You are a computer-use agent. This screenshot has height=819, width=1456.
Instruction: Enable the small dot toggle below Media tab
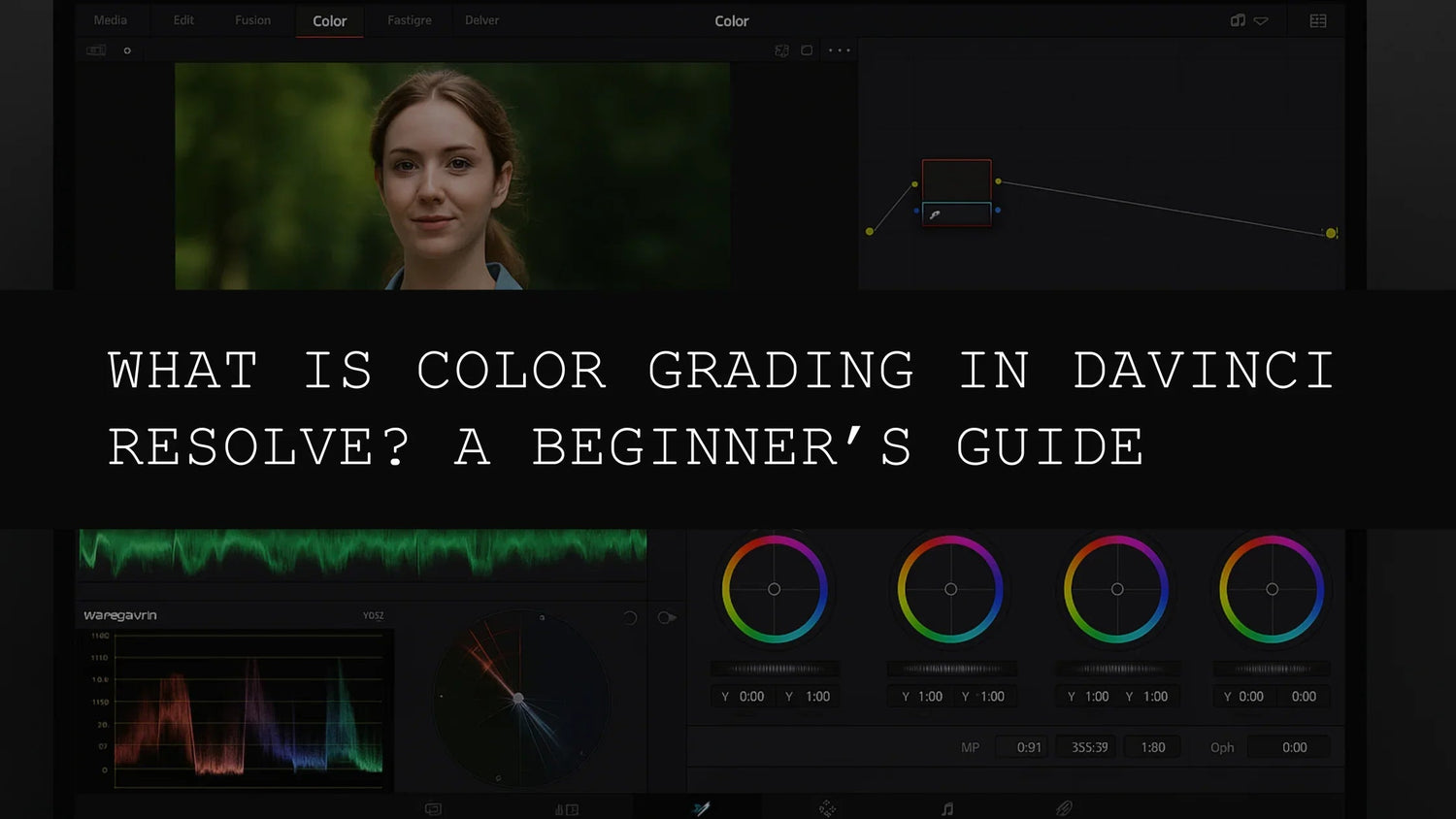tap(126, 50)
